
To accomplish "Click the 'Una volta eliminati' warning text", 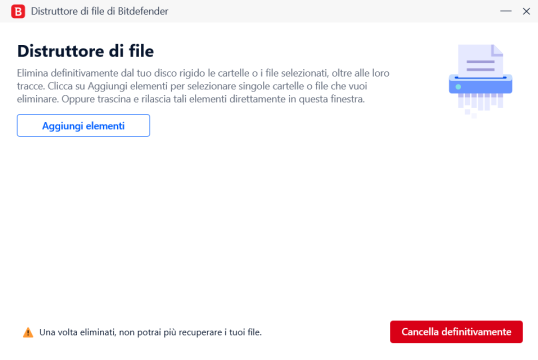I will [x=150, y=332].
